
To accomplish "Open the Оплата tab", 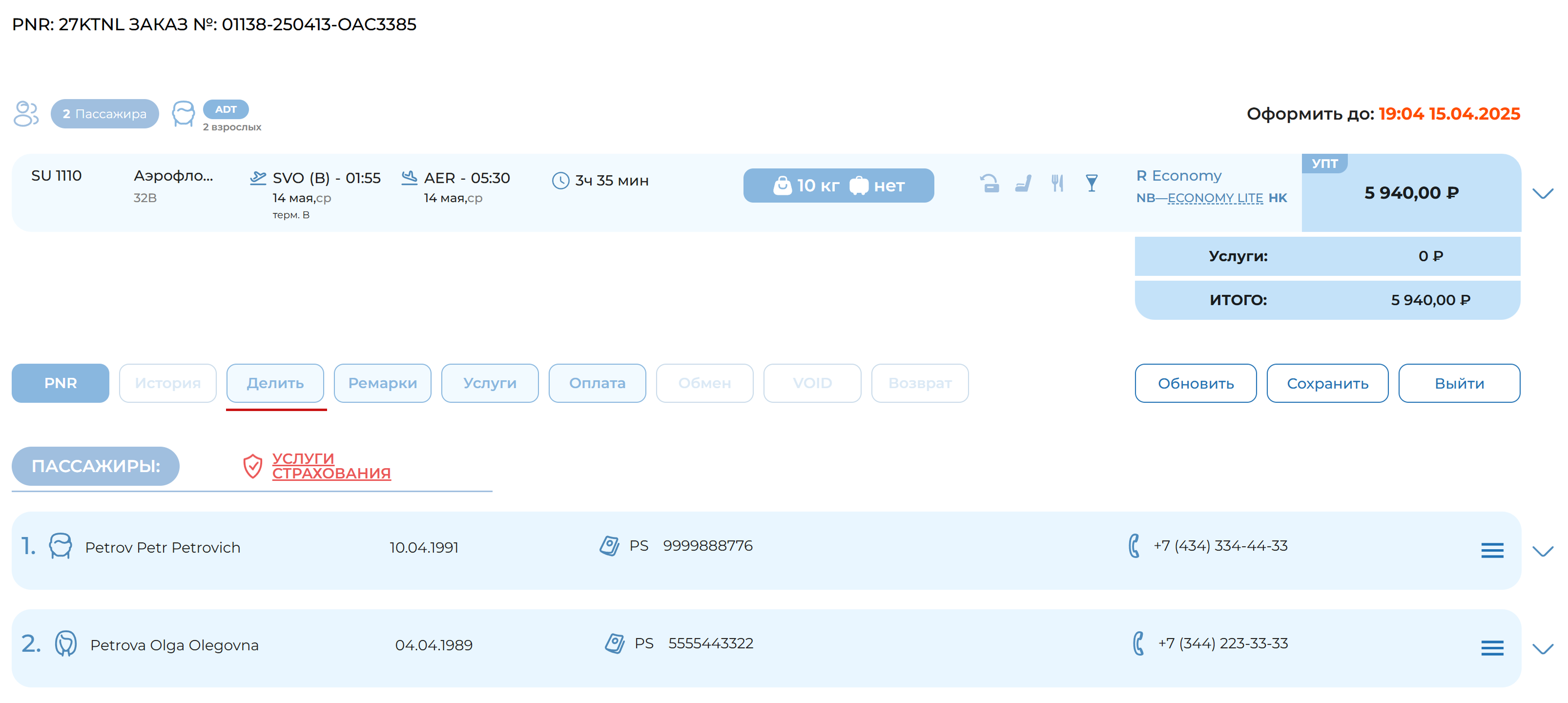I will coord(597,383).
